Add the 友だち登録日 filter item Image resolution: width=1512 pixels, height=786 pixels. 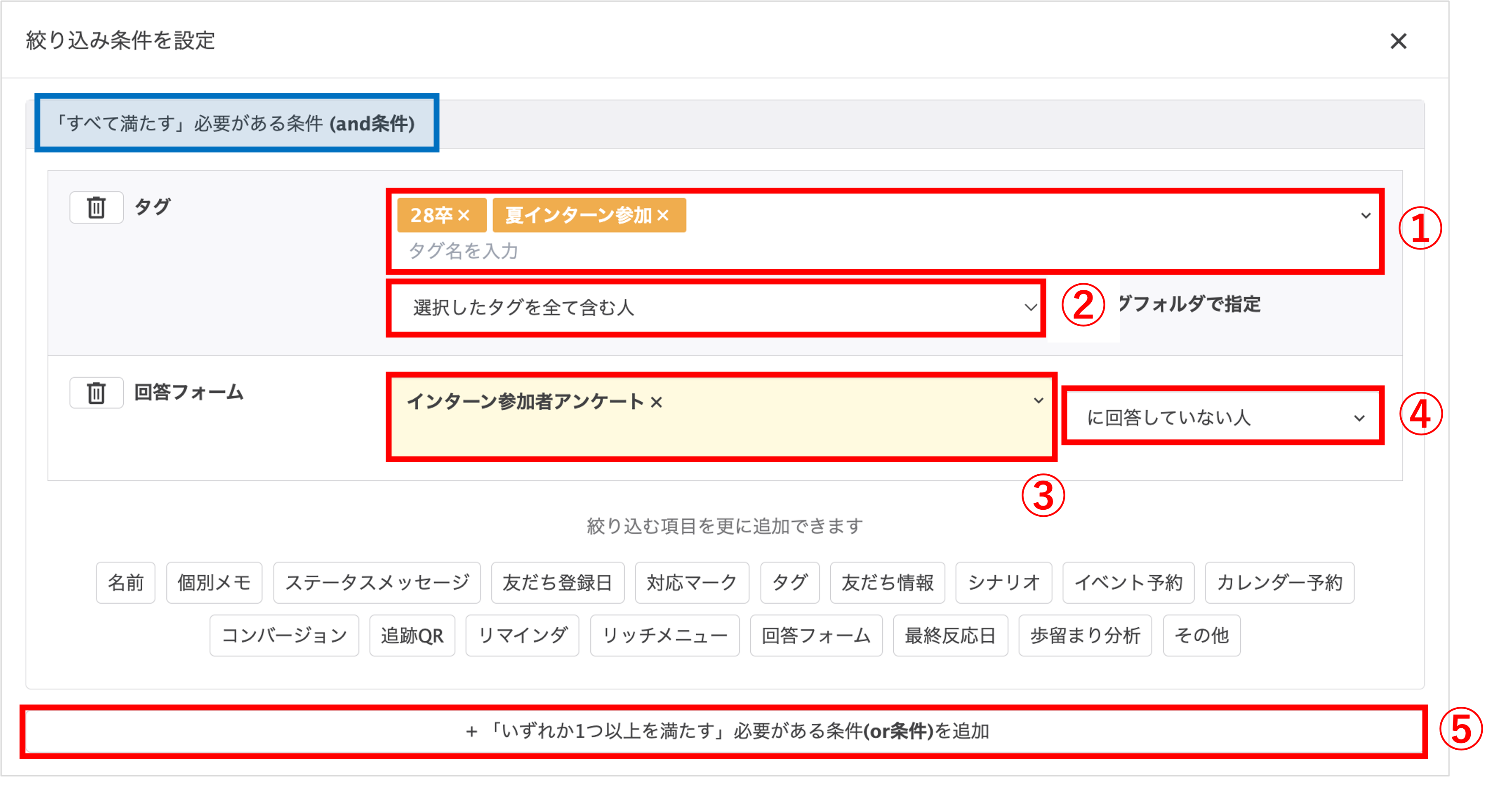point(558,582)
